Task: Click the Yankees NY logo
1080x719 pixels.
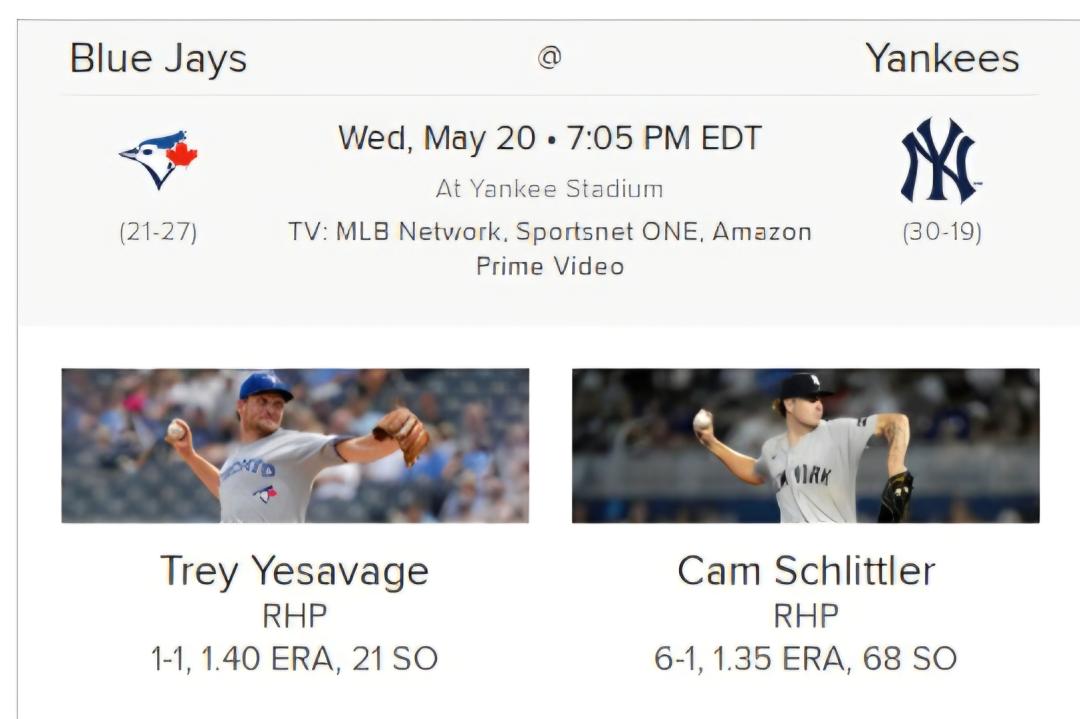Action: 942,160
